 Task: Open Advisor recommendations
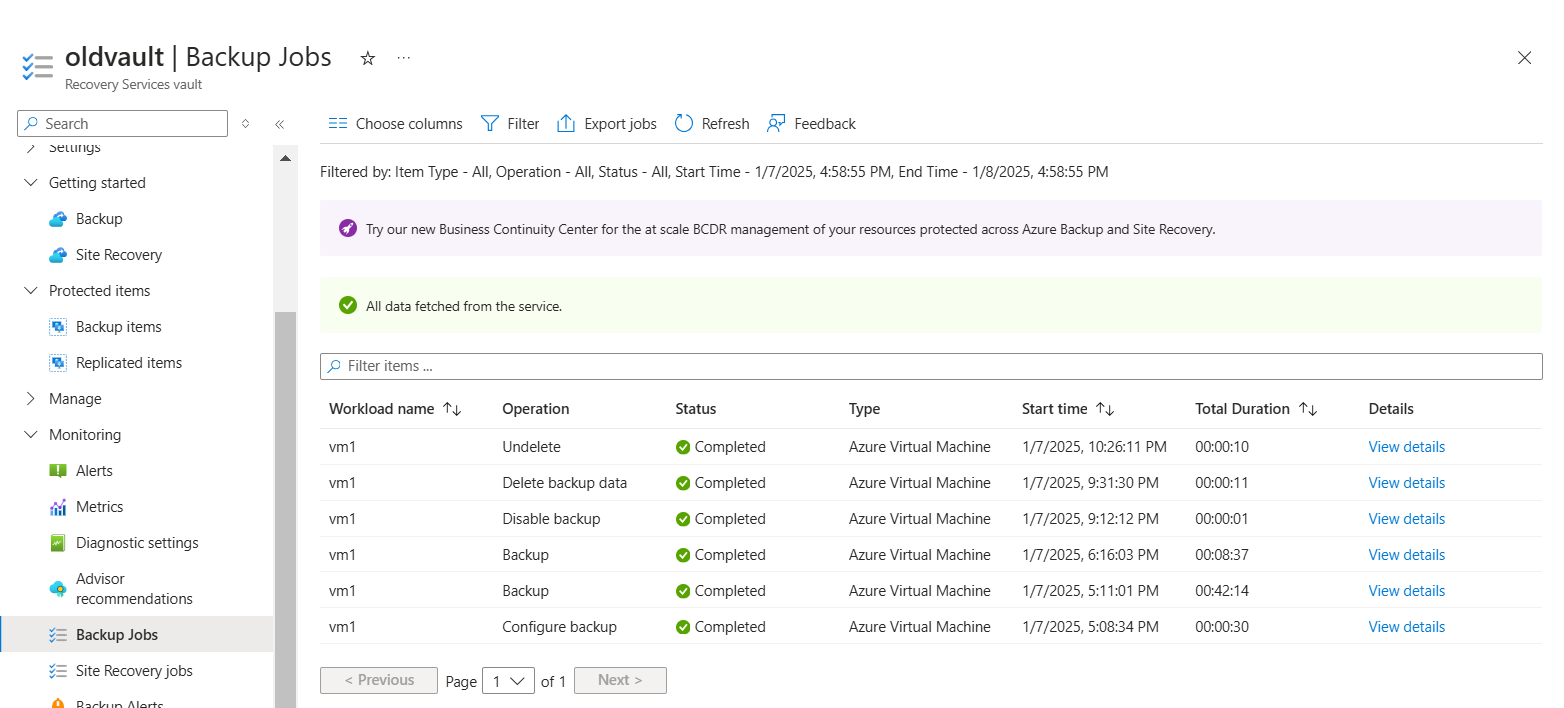point(134,589)
